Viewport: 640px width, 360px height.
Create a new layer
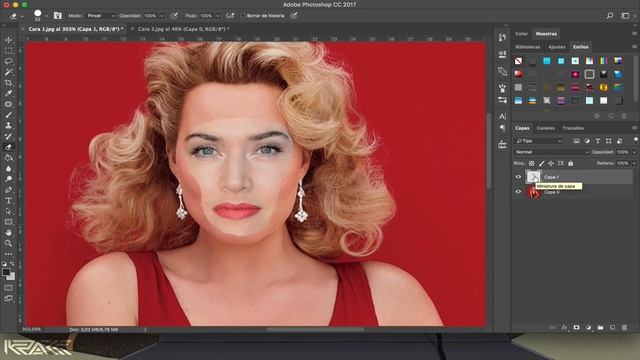click(612, 327)
